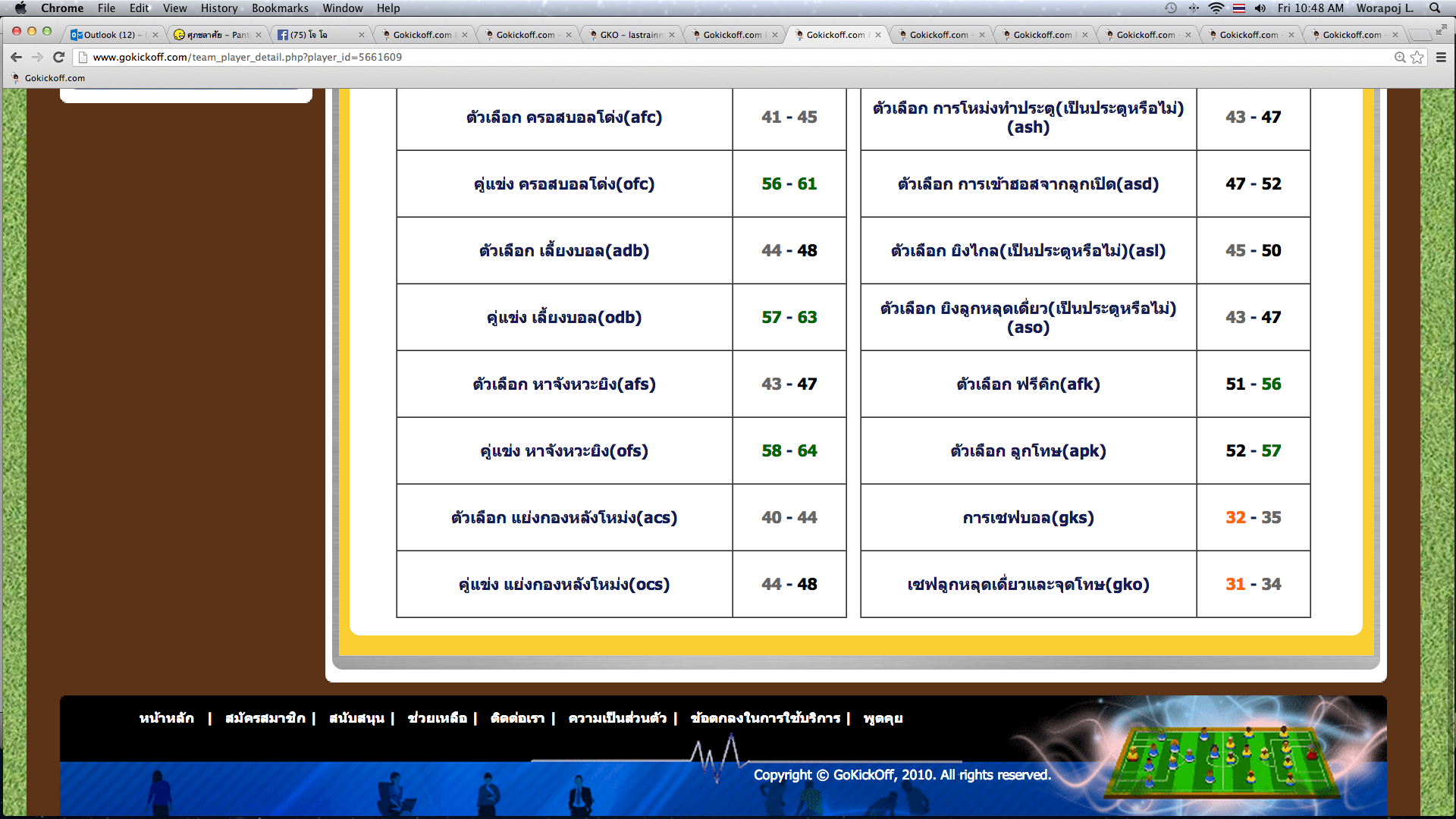Open the History menu
Screen dimensions: 1456x819
pos(218,8)
